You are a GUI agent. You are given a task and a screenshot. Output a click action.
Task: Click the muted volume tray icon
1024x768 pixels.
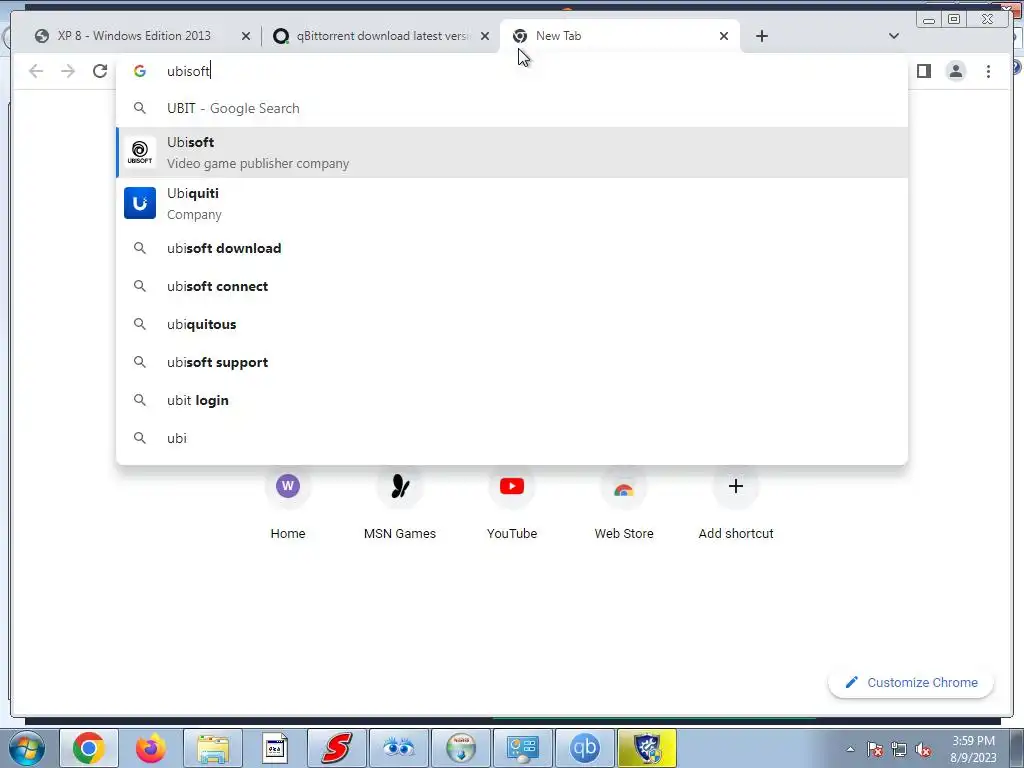pos(923,749)
